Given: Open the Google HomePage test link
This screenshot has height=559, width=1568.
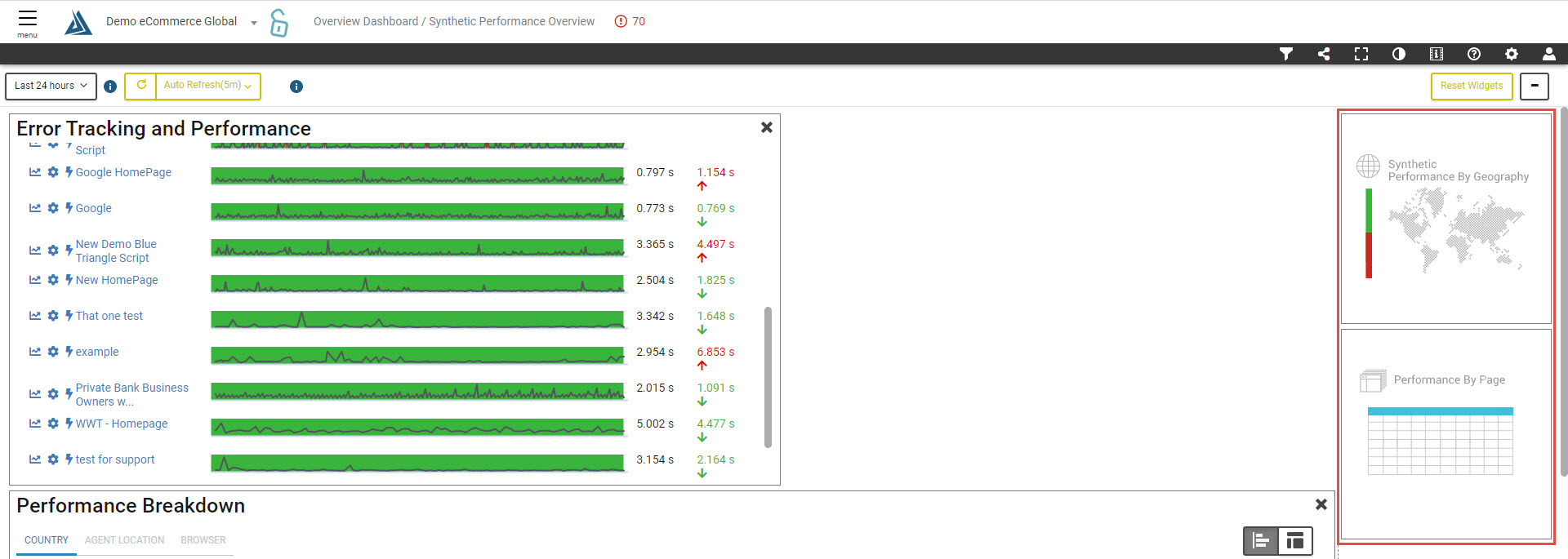Looking at the screenshot, I should pos(123,172).
